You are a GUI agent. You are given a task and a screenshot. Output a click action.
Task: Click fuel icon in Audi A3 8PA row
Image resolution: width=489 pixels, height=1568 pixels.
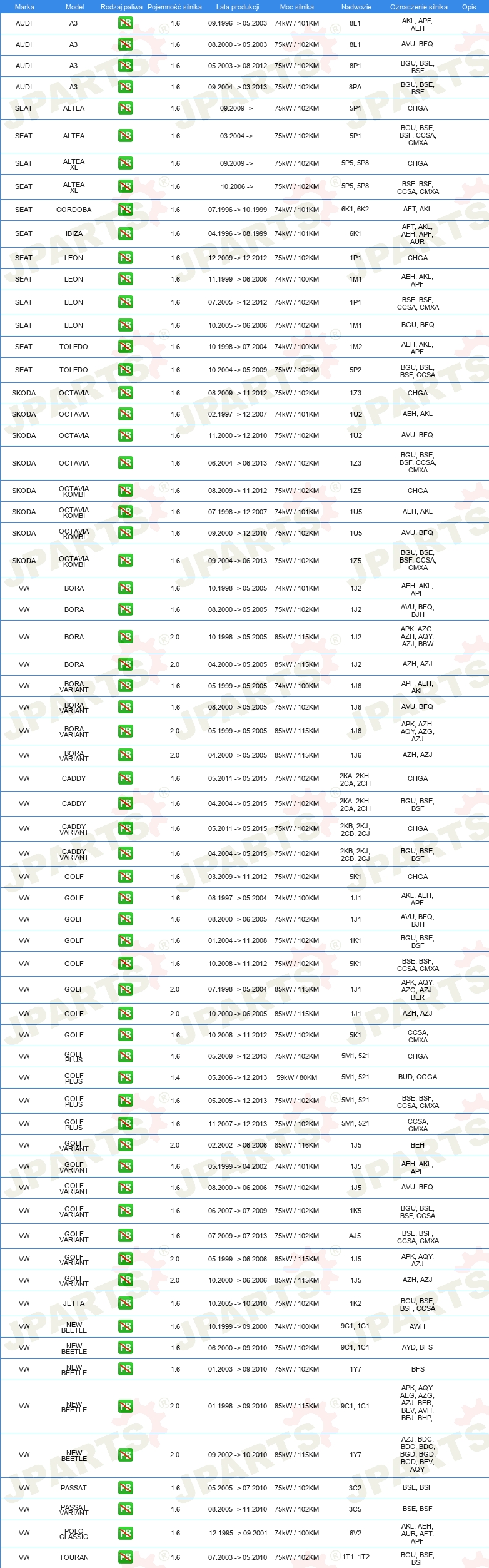(125, 87)
